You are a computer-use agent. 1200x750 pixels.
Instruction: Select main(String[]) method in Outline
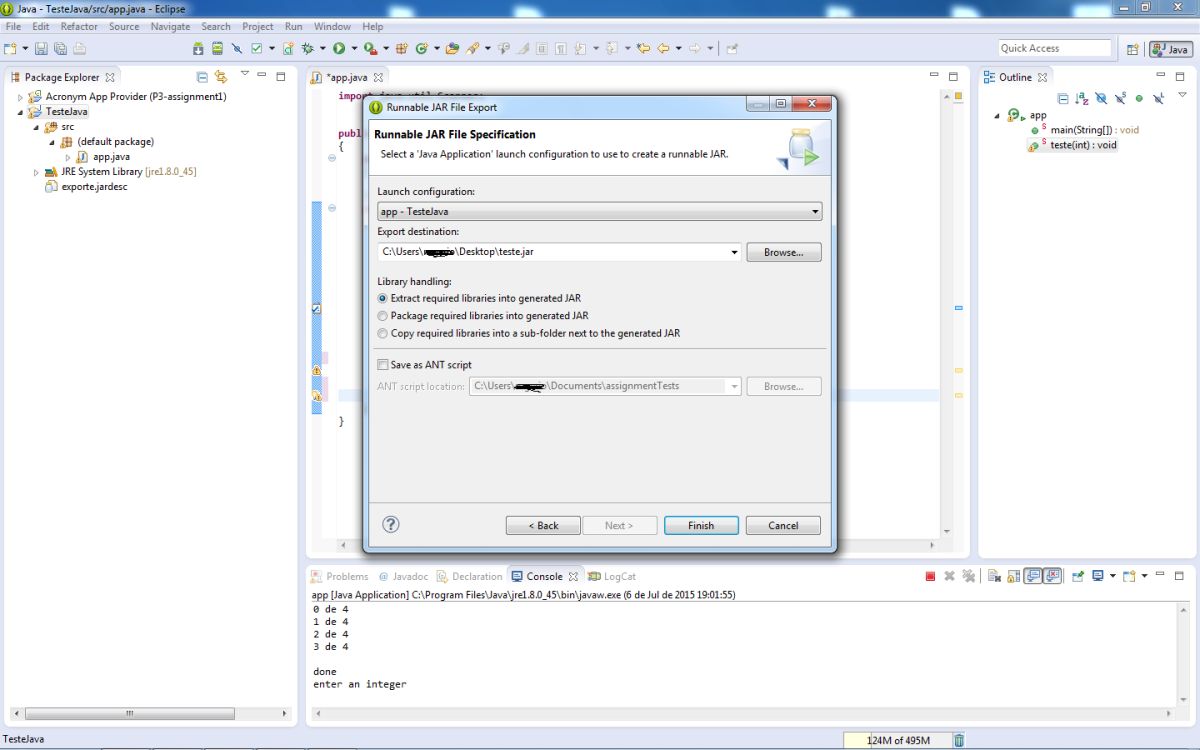coord(1087,130)
